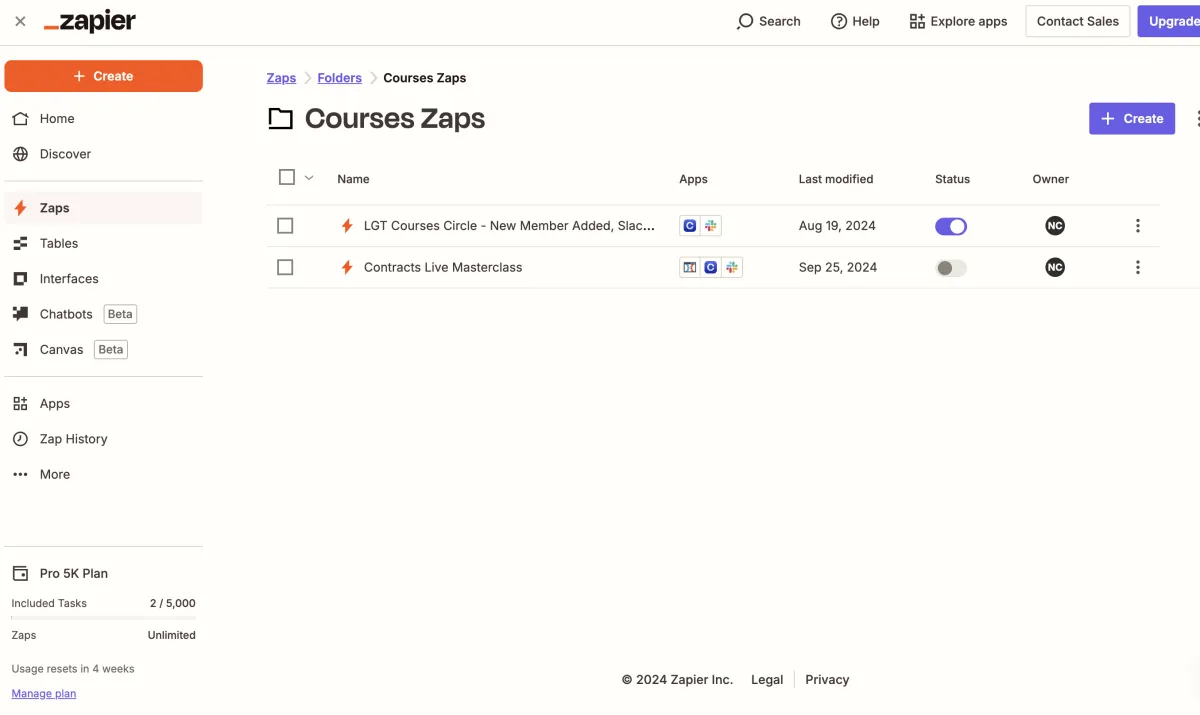Click the Circle app icon in LGT Courses row
This screenshot has height=715, width=1200.
click(690, 226)
